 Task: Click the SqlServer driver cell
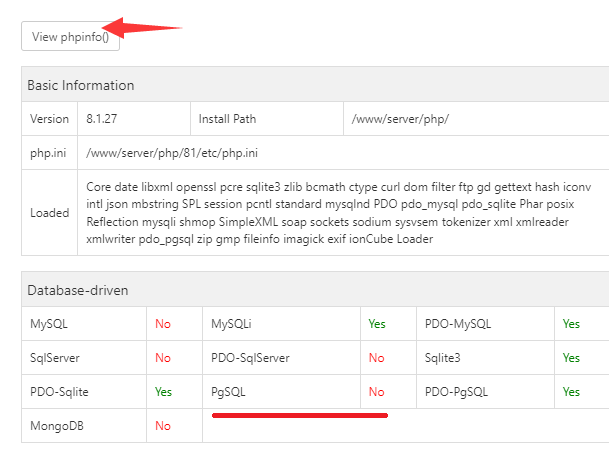(x=55, y=357)
